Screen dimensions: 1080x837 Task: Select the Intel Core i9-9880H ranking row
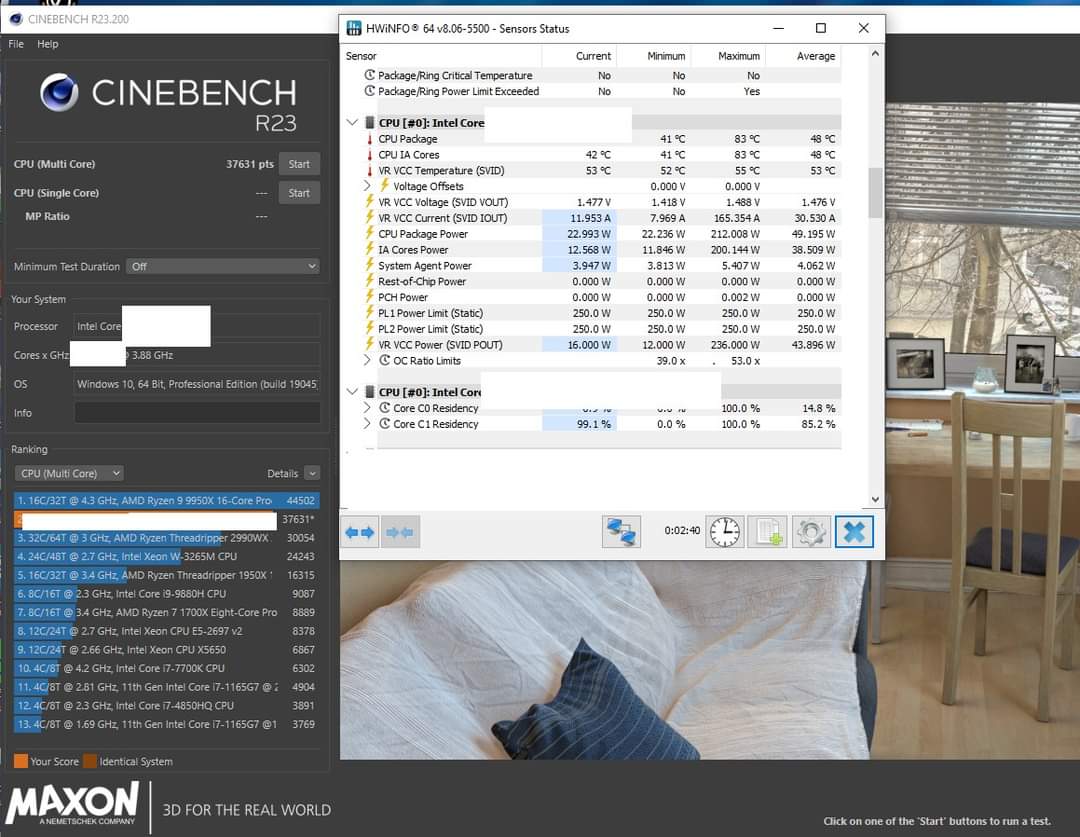click(166, 593)
